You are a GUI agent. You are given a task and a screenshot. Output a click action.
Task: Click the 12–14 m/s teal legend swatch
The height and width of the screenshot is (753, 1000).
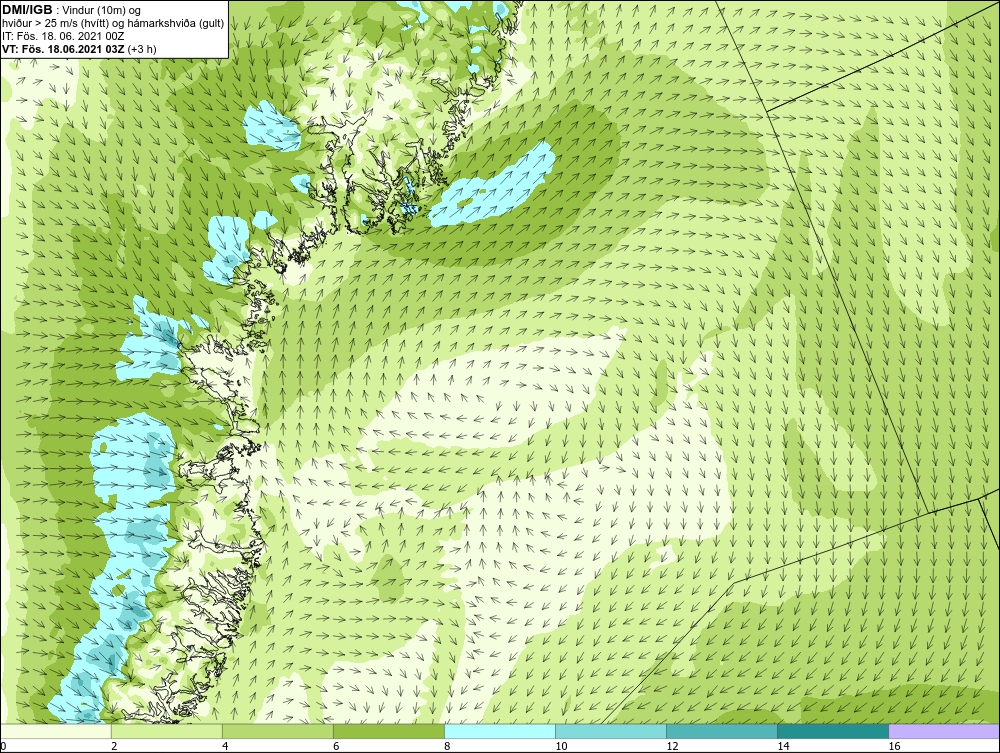[x=721, y=731]
